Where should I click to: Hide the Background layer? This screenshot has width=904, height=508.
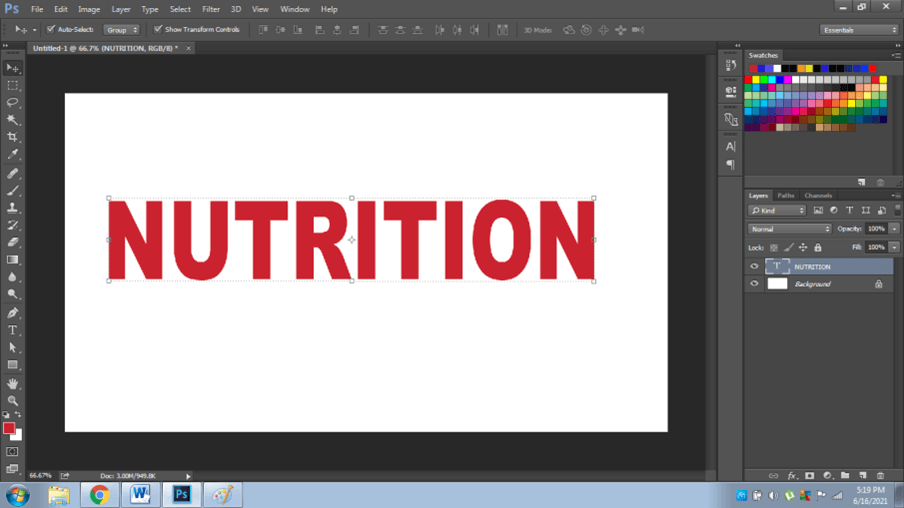(x=754, y=284)
